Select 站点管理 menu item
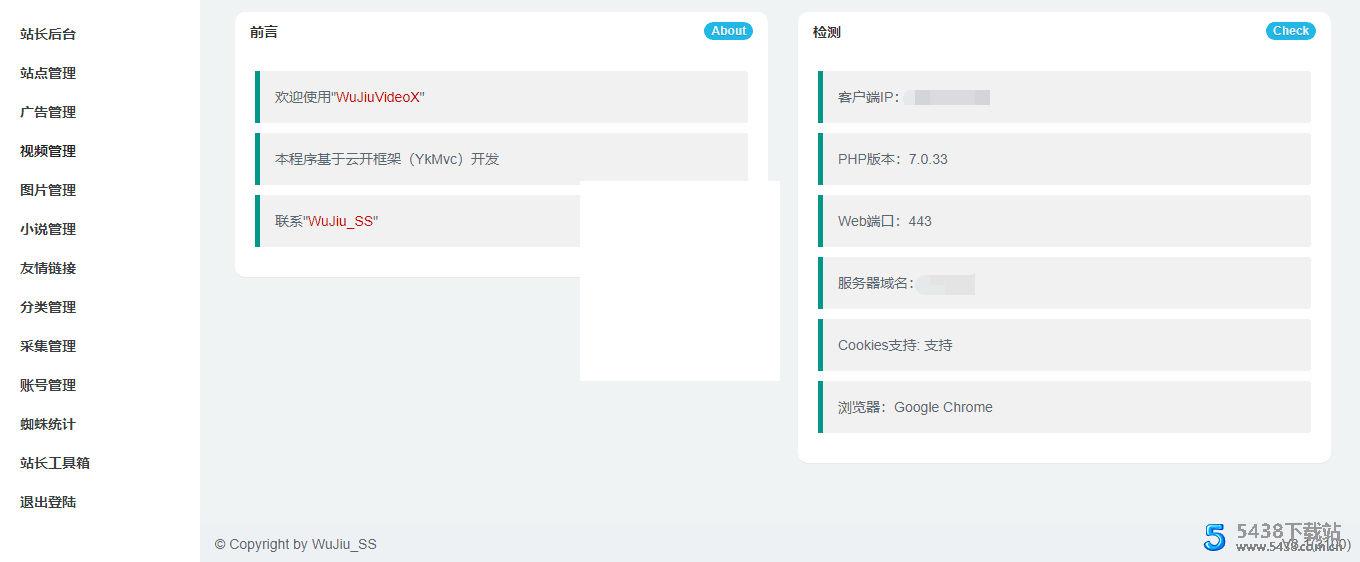The image size is (1360, 562). click(x=48, y=73)
